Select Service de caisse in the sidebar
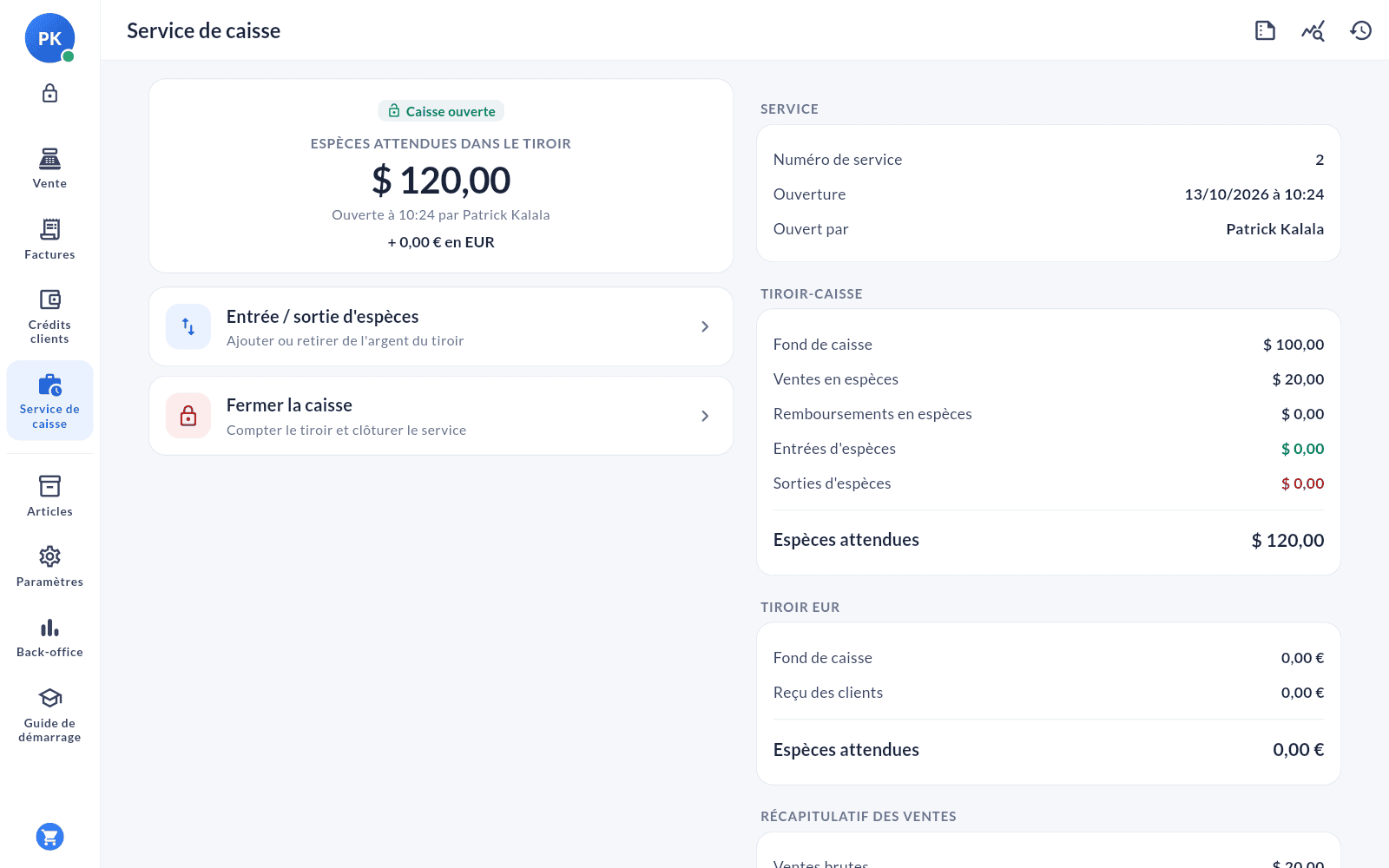Image resolution: width=1389 pixels, height=868 pixels. pyautogui.click(x=49, y=401)
